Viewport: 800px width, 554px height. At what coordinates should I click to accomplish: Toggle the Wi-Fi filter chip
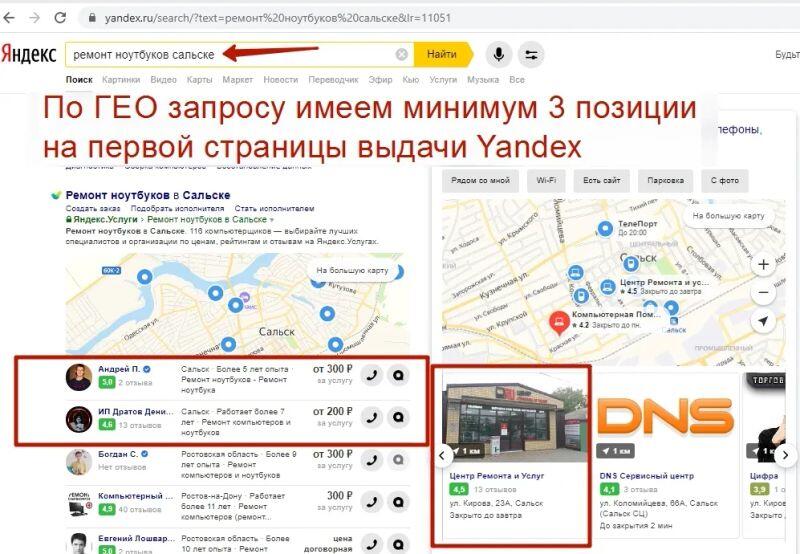coord(546,181)
